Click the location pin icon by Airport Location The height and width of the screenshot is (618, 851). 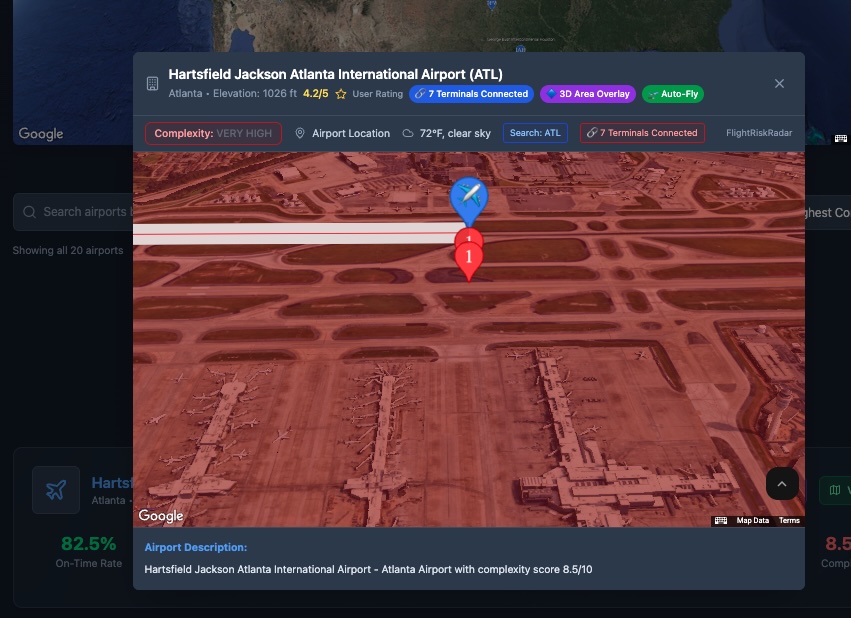300,133
